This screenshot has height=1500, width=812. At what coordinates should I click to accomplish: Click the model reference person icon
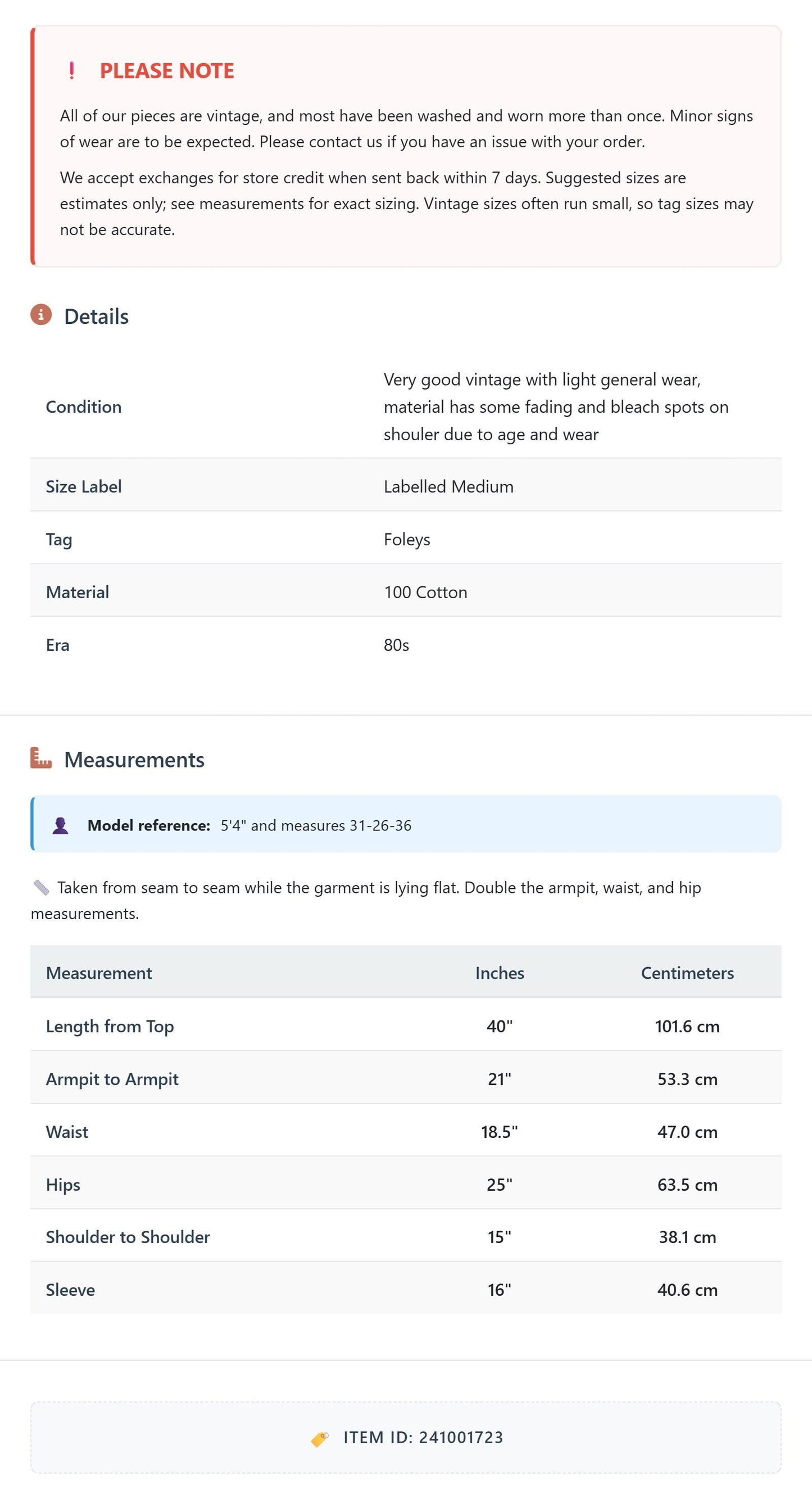pos(61,825)
